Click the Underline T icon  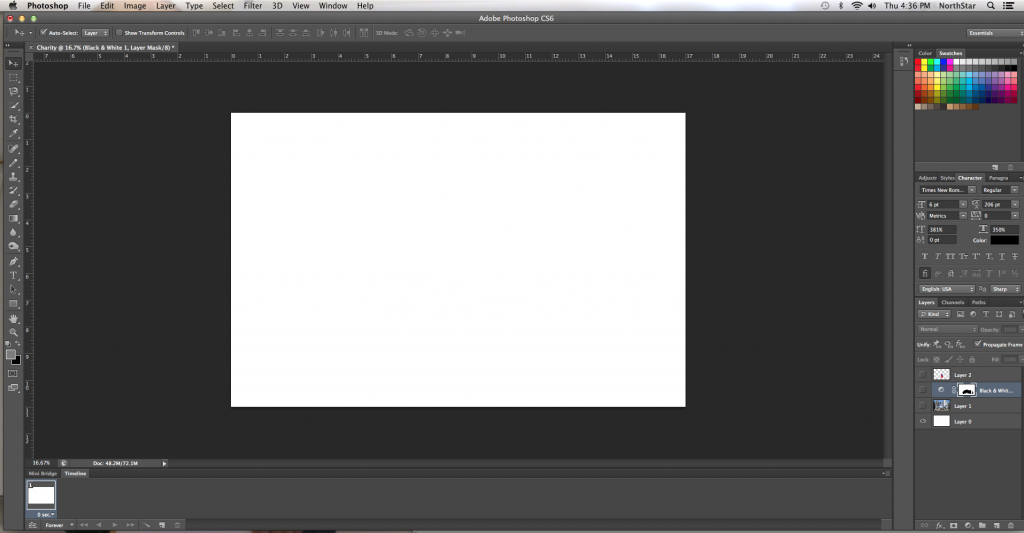pyautogui.click(x=1002, y=256)
